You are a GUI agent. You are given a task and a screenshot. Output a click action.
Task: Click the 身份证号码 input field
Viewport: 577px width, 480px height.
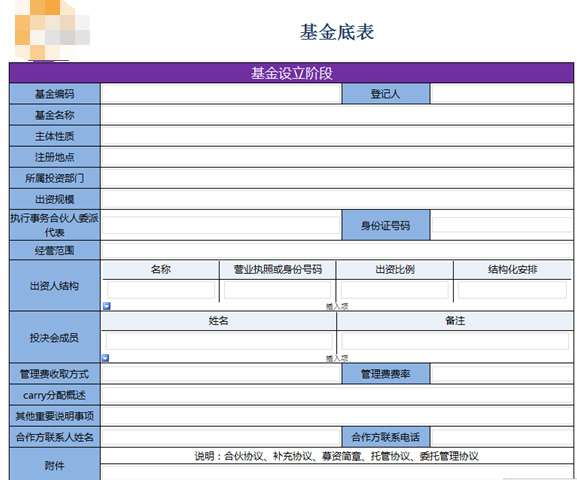coord(502,225)
